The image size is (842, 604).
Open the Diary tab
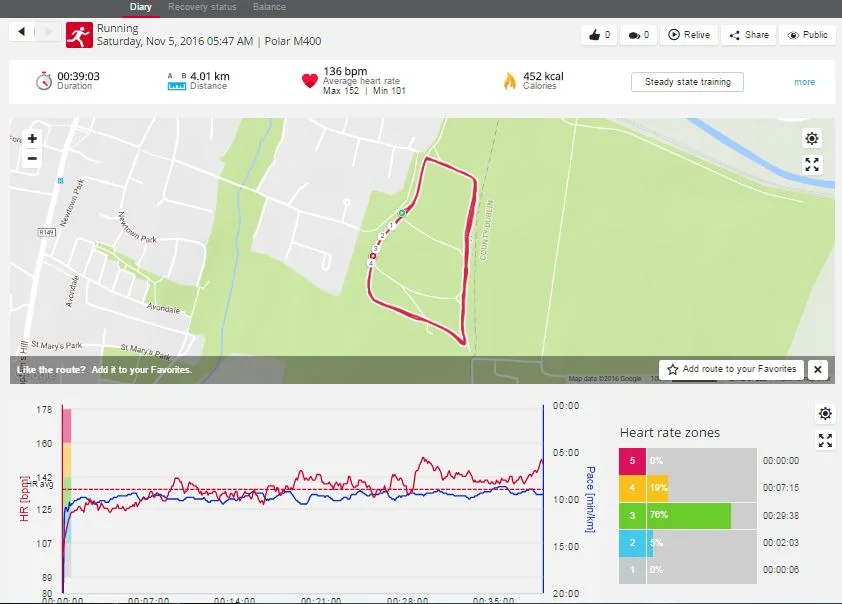coord(141,7)
